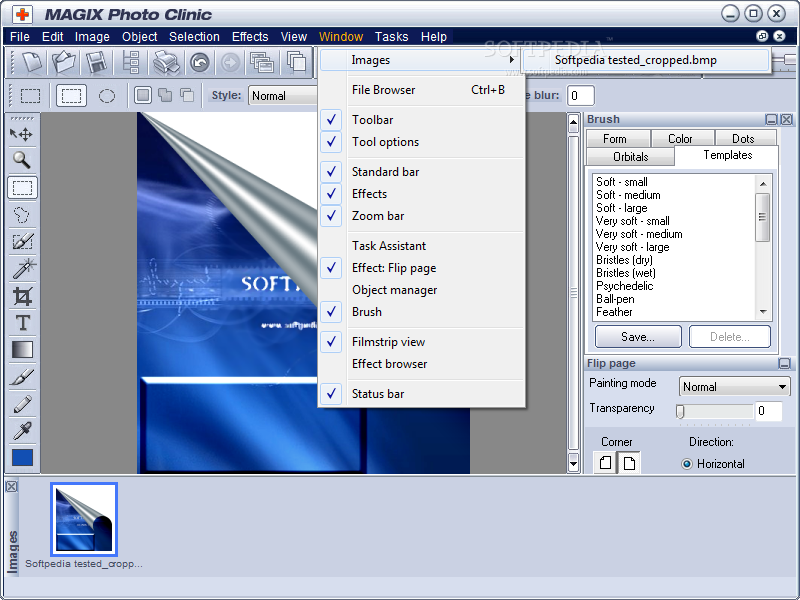Select the Magic Wand tool

[x=22, y=268]
